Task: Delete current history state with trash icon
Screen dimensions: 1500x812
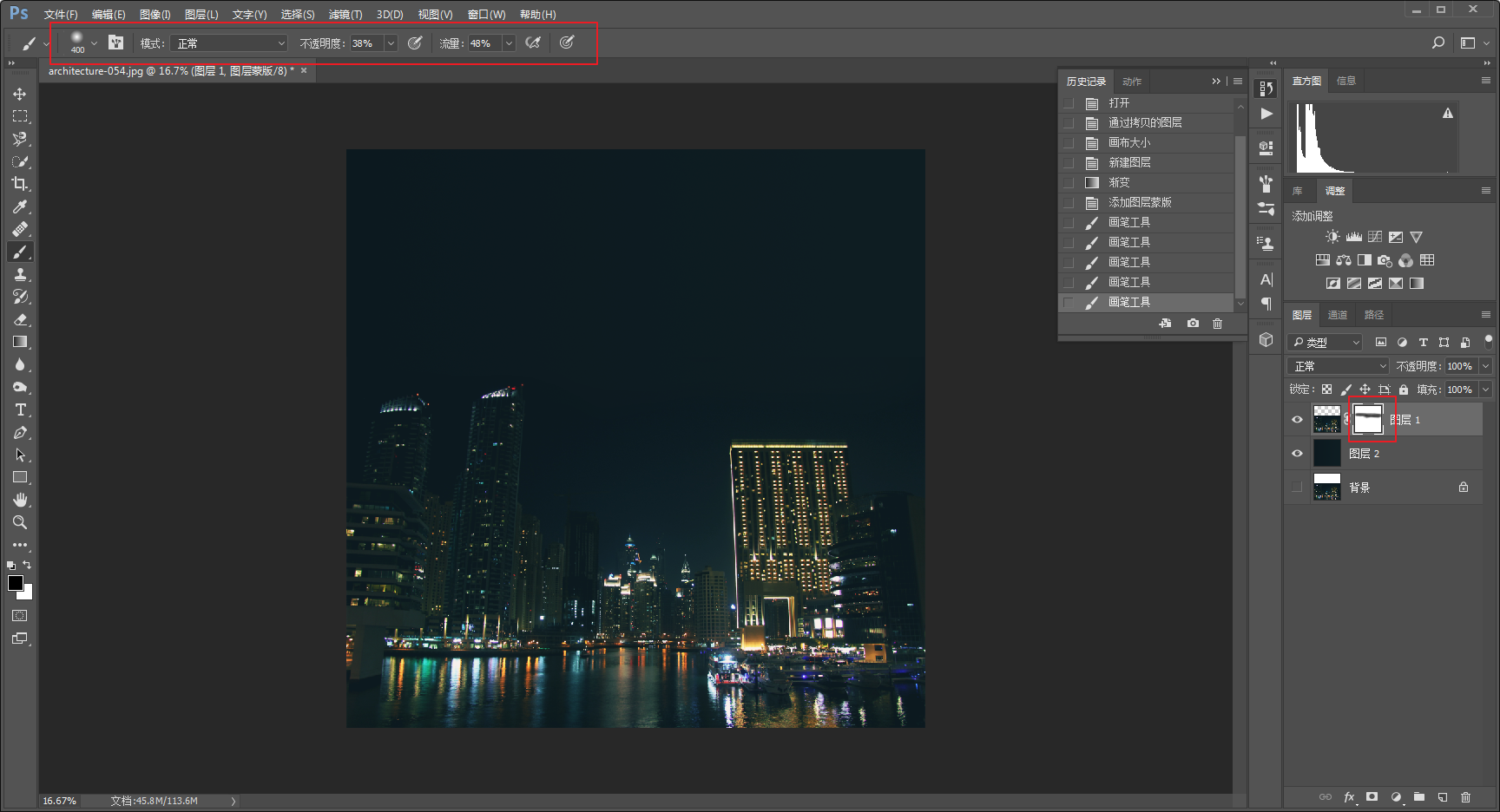Action: (1217, 324)
